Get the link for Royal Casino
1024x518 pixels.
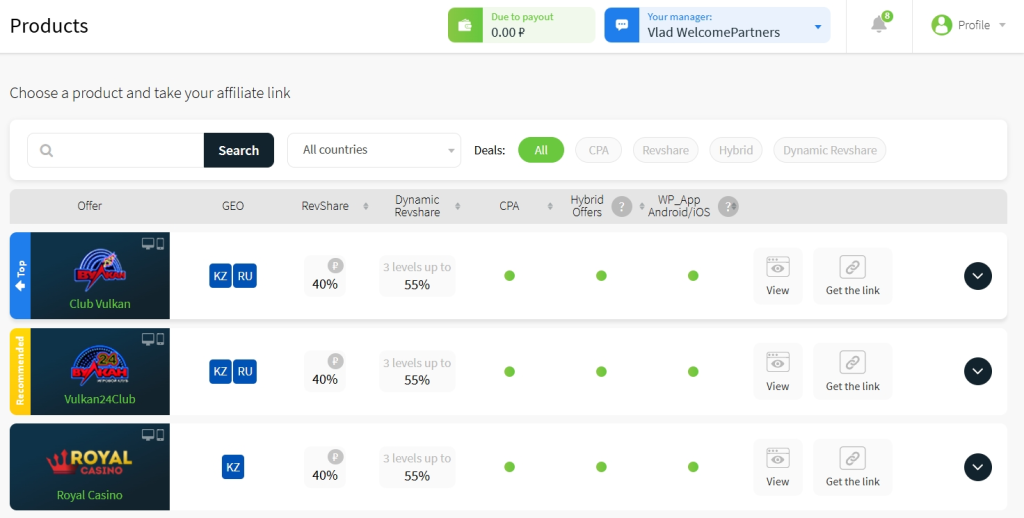853,467
